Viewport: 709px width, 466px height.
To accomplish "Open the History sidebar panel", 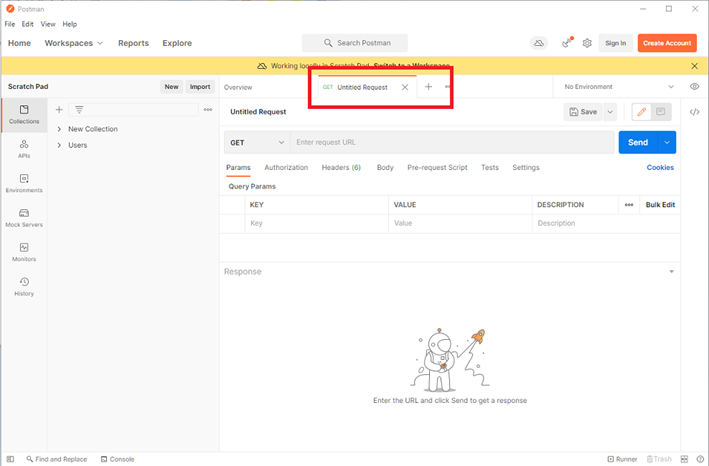I will pyautogui.click(x=24, y=287).
